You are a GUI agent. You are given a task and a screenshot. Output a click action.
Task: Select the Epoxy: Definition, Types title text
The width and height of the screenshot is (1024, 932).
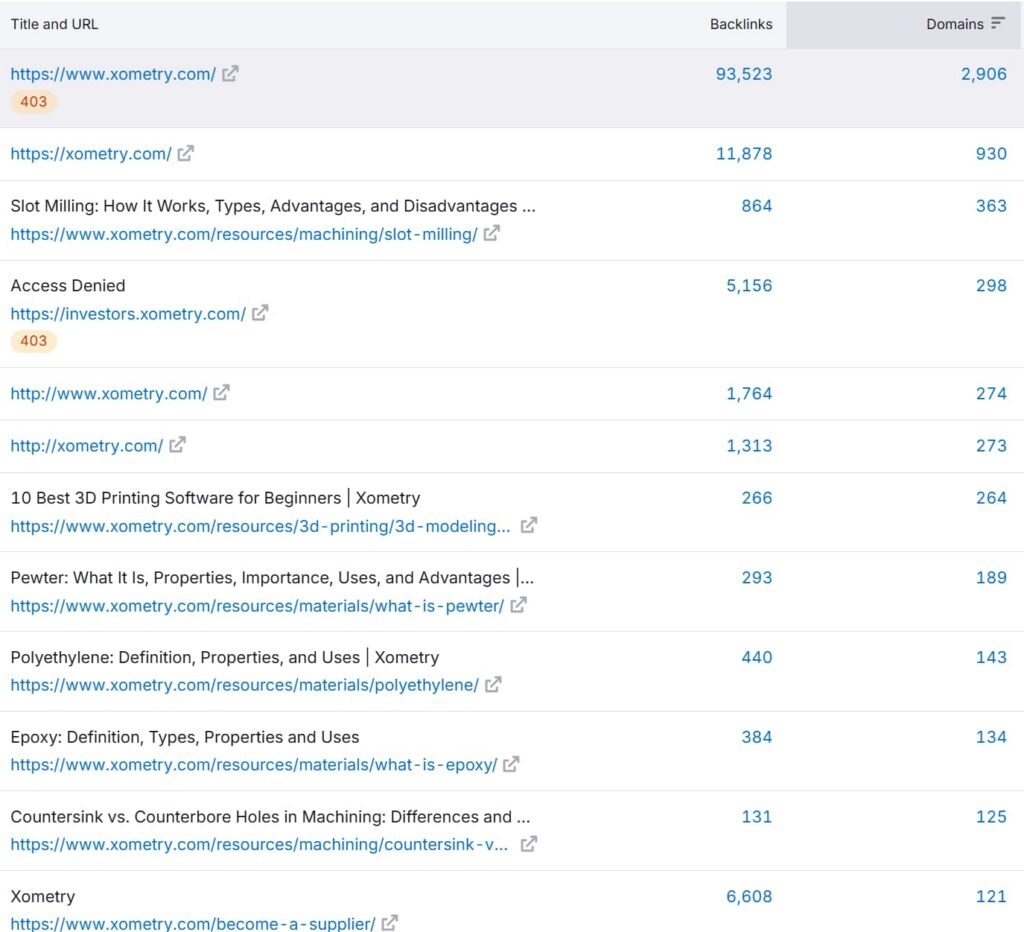pyautogui.click(x=185, y=737)
